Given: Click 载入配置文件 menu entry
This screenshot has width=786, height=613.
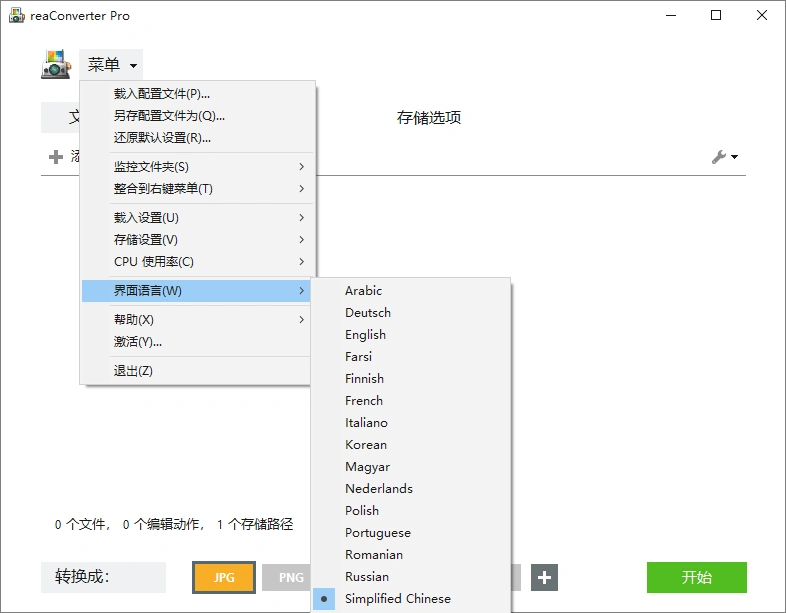Looking at the screenshot, I should click(162, 94).
